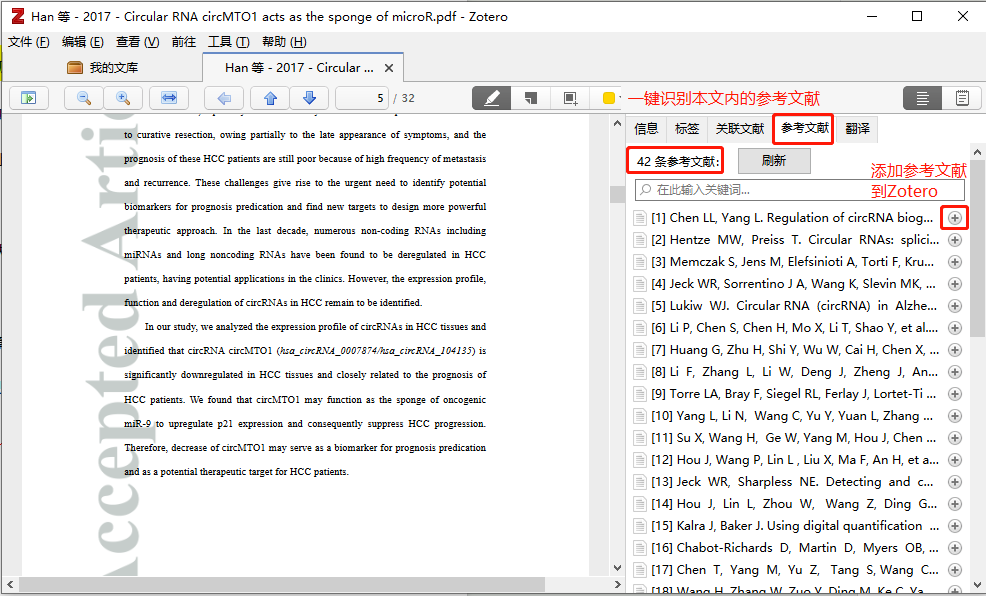This screenshot has width=986, height=596.
Task: Switch to the 我的文库 tab
Action: (102, 68)
